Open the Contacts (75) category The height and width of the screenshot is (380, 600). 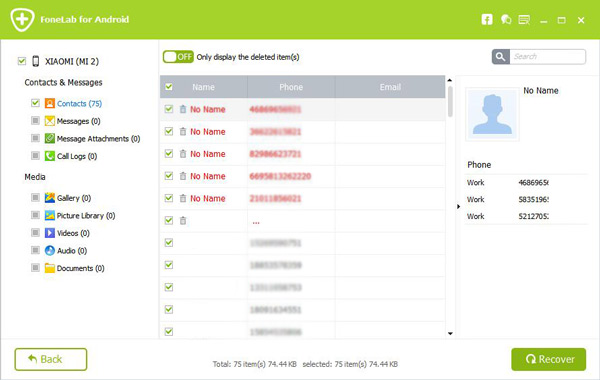pyautogui.click(x=80, y=104)
